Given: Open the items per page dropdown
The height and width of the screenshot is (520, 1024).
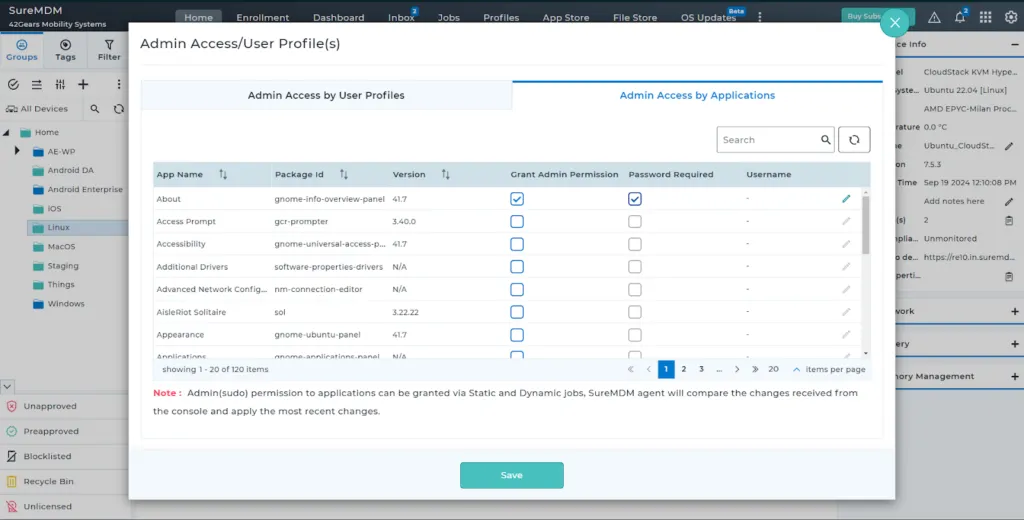Looking at the screenshot, I should tap(796, 369).
